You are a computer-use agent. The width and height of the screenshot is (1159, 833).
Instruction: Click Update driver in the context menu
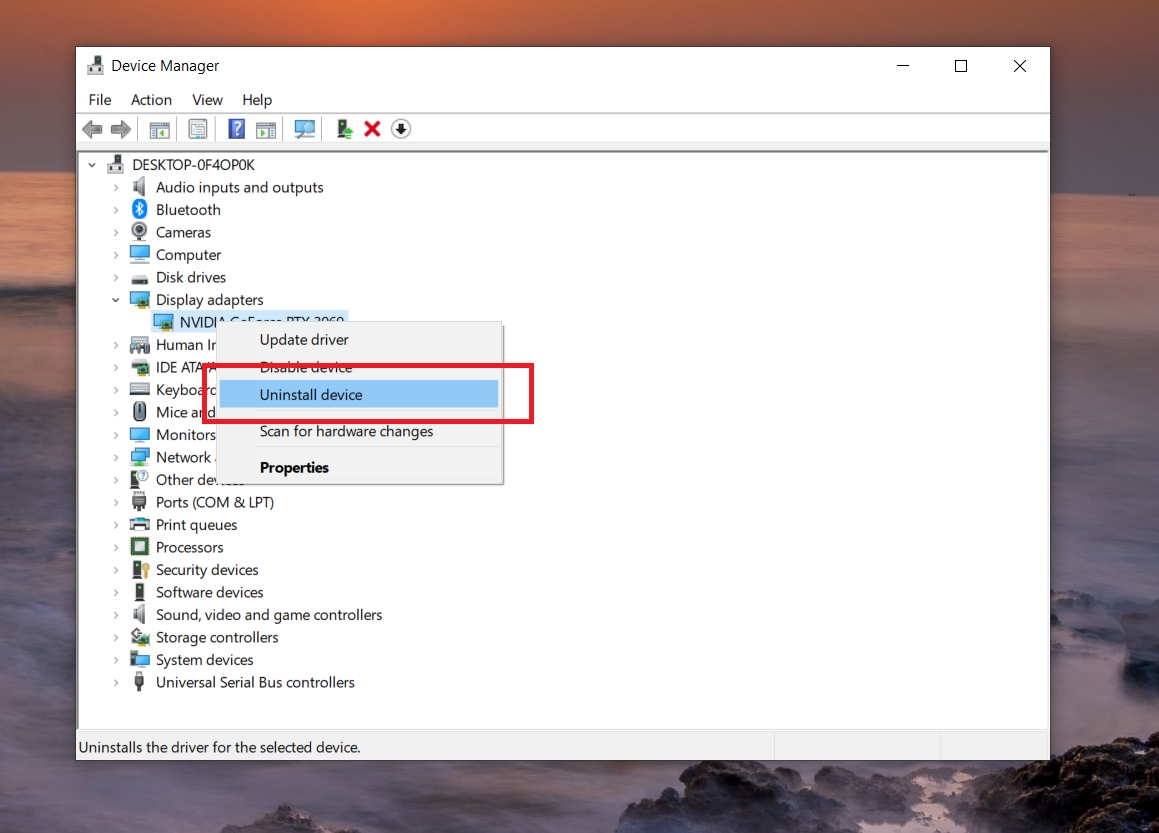tap(303, 340)
